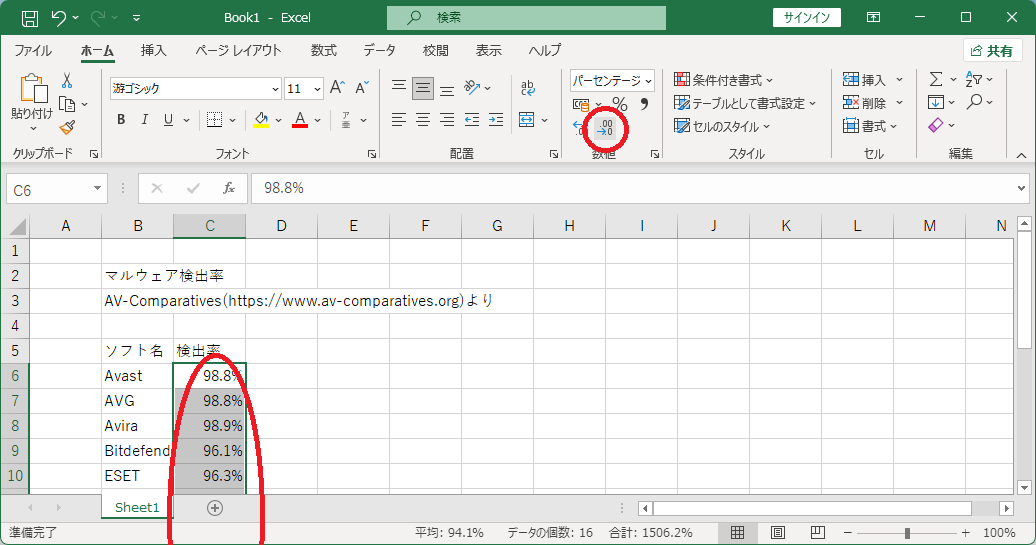This screenshot has height=545, width=1036.
Task: Open find and select magnifier
Action: click(x=979, y=102)
